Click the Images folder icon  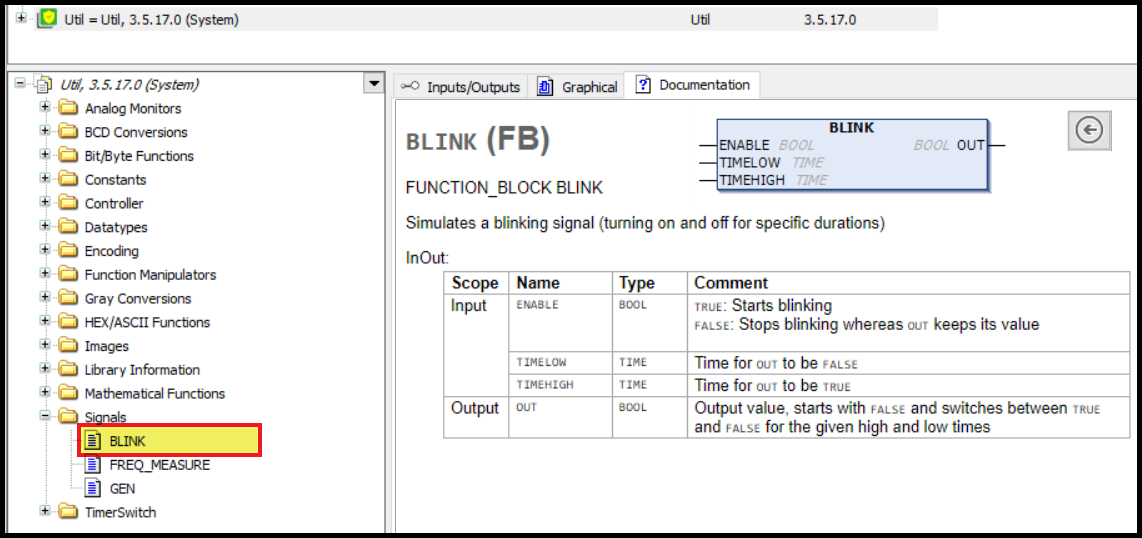(x=68, y=346)
